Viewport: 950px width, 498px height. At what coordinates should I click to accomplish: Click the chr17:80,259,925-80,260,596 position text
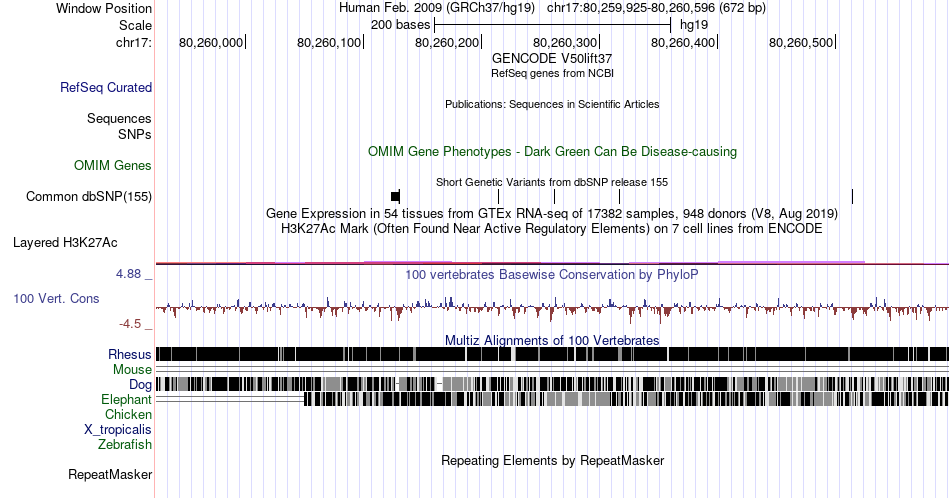656,8
